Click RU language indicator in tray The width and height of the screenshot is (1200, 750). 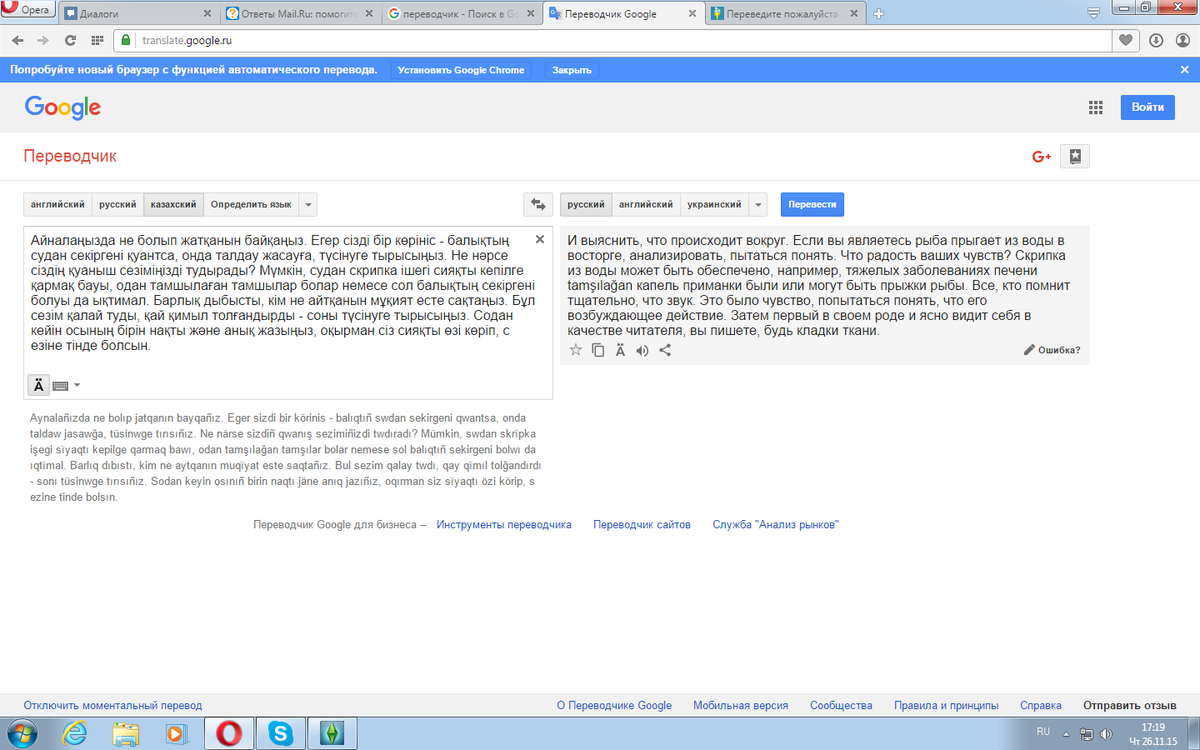(x=1043, y=732)
